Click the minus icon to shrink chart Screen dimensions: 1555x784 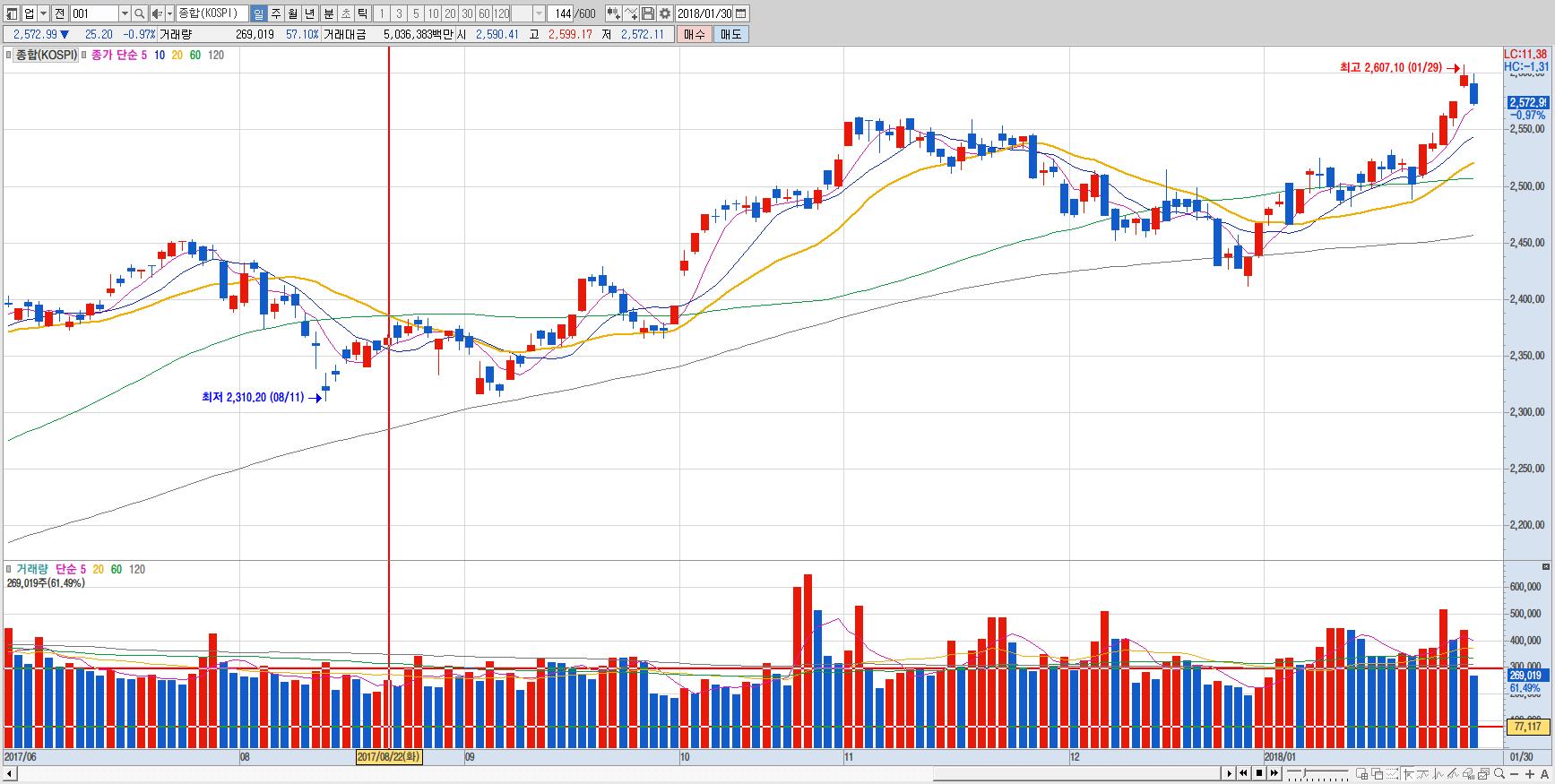1514,774
